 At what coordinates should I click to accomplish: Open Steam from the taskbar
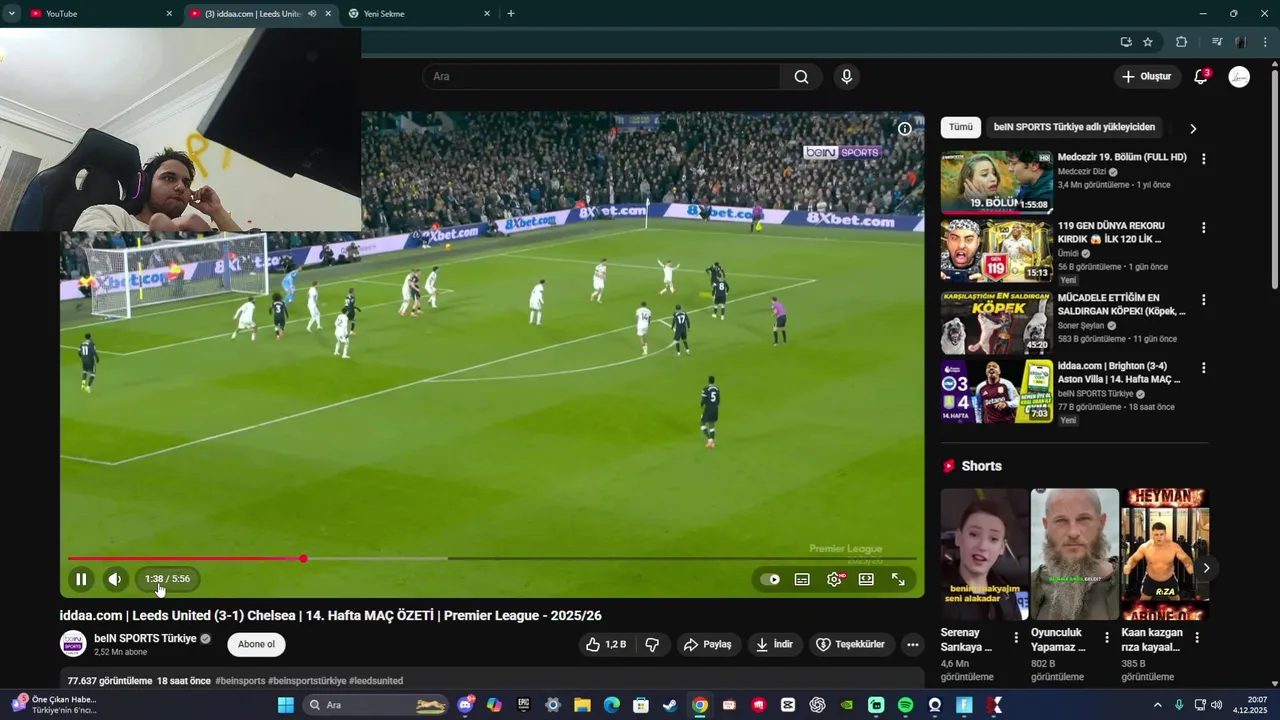coord(670,705)
